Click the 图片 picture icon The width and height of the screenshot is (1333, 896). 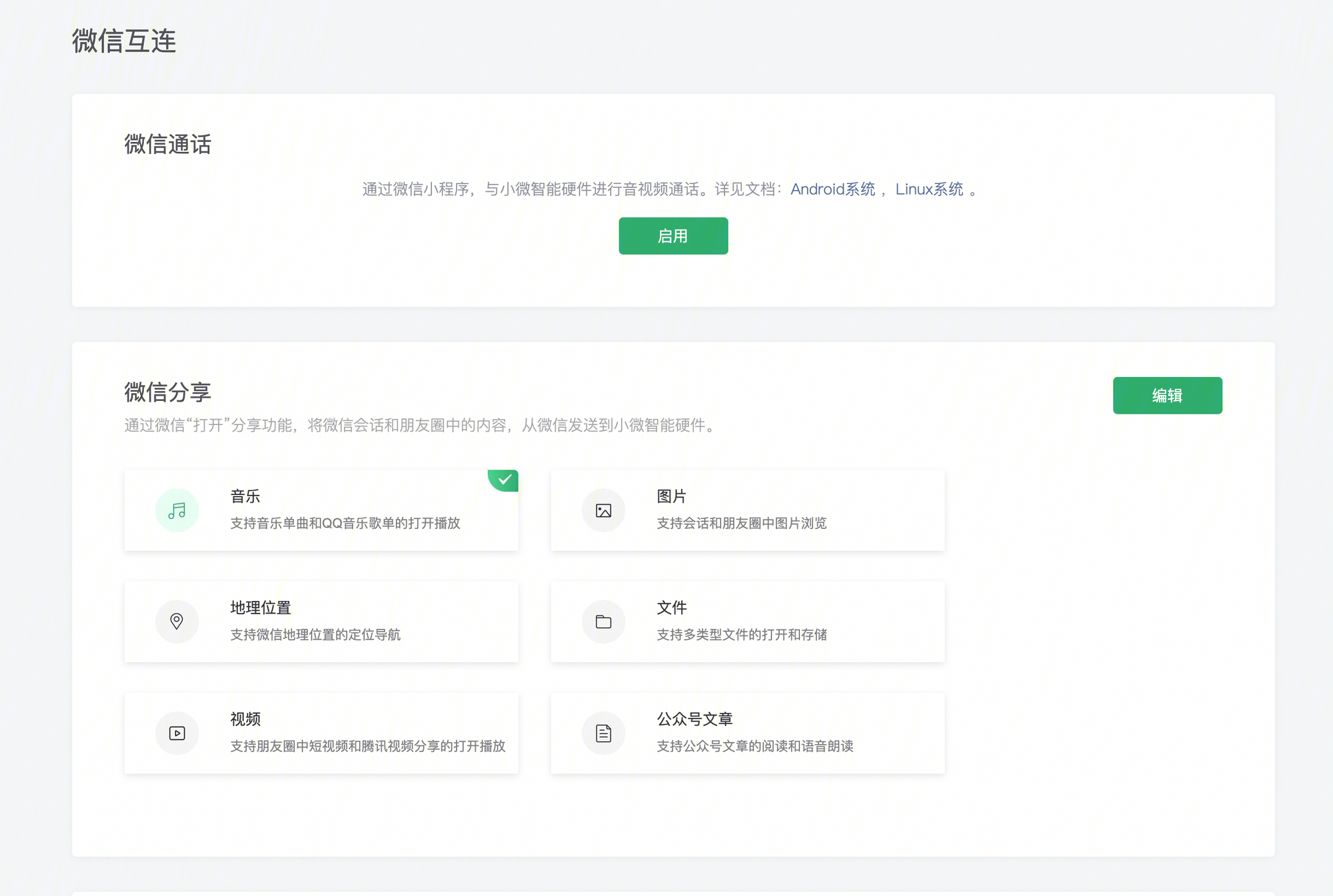pos(603,510)
